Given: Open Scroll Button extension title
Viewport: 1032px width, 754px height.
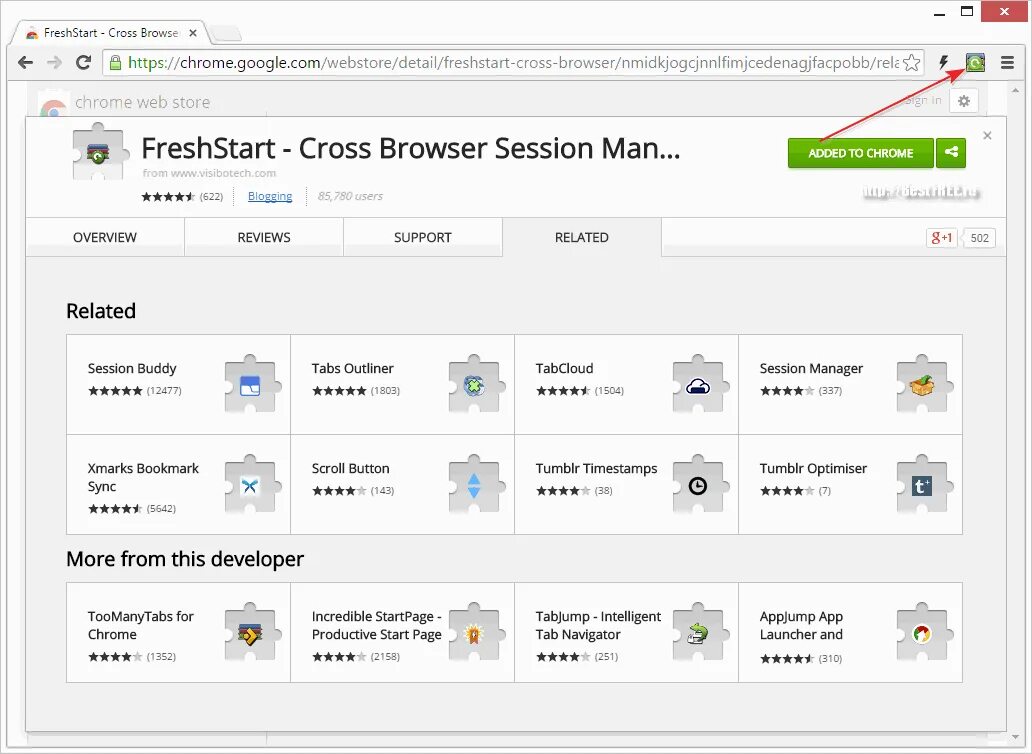Looking at the screenshot, I should click(x=351, y=468).
